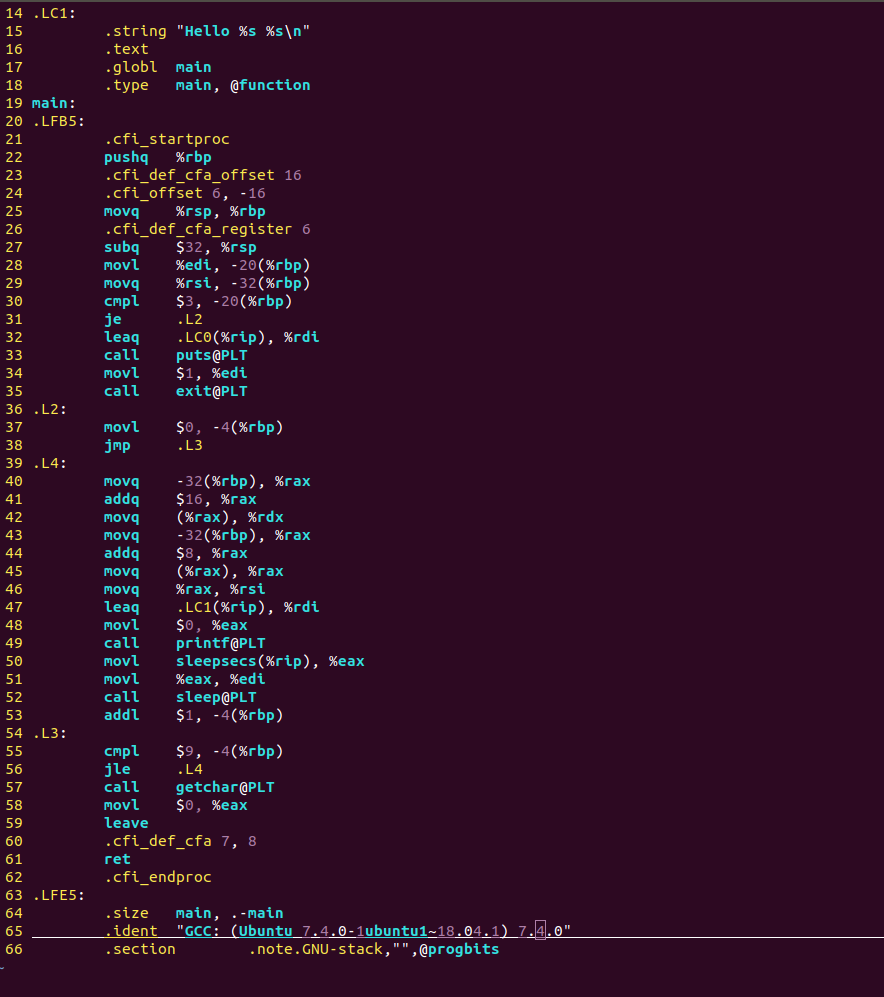Click movl $1, %edi instruction
The width and height of the screenshot is (884, 997).
[176, 373]
